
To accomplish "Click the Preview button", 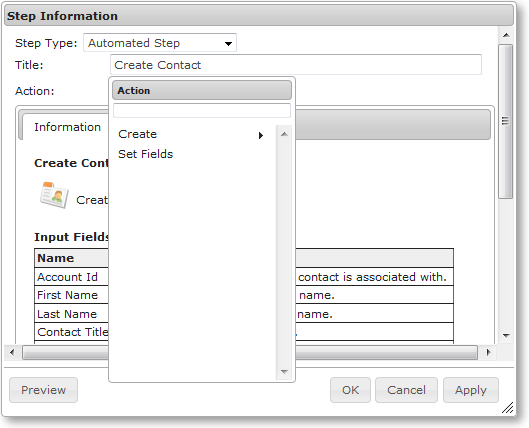I will click(44, 390).
